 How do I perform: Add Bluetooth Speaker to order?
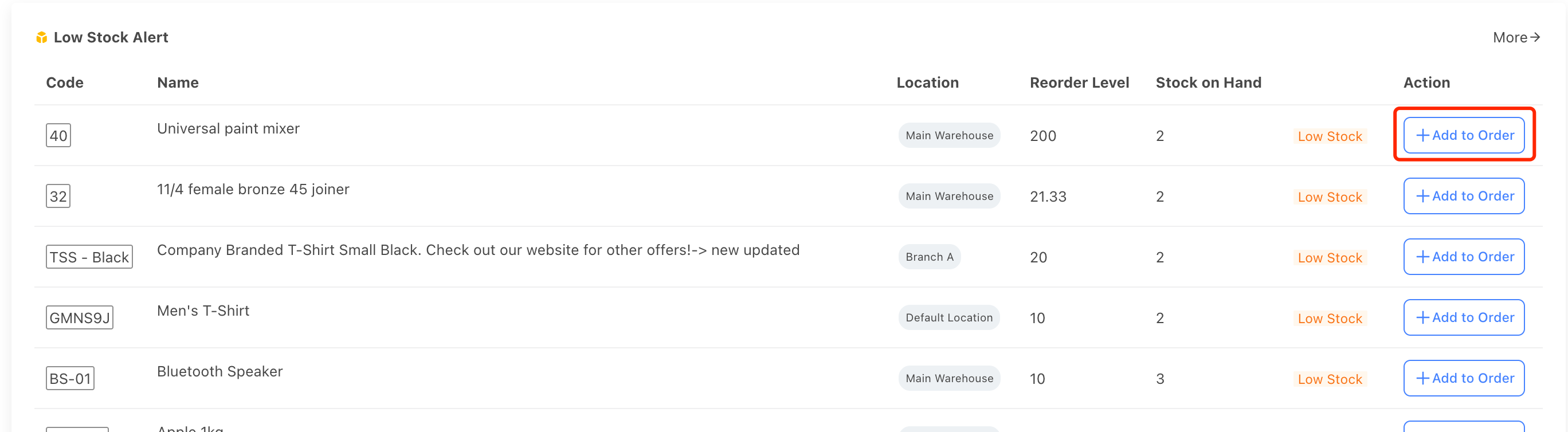click(1463, 379)
